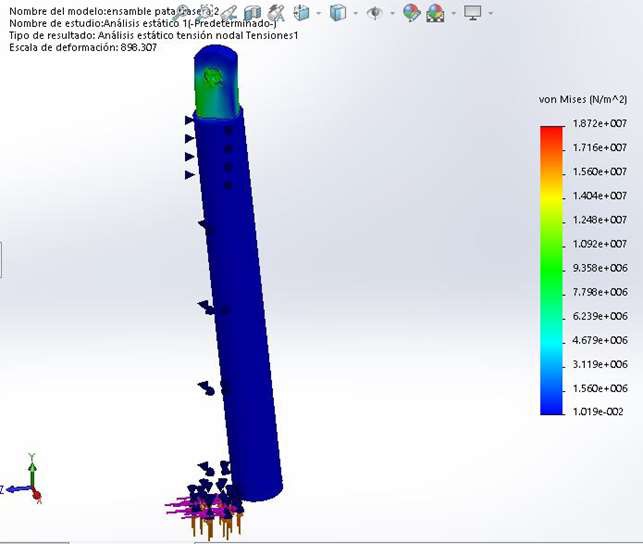This screenshot has height=544, width=643.
Task: Expand the Display Style dropdown arrow
Action: coord(355,14)
